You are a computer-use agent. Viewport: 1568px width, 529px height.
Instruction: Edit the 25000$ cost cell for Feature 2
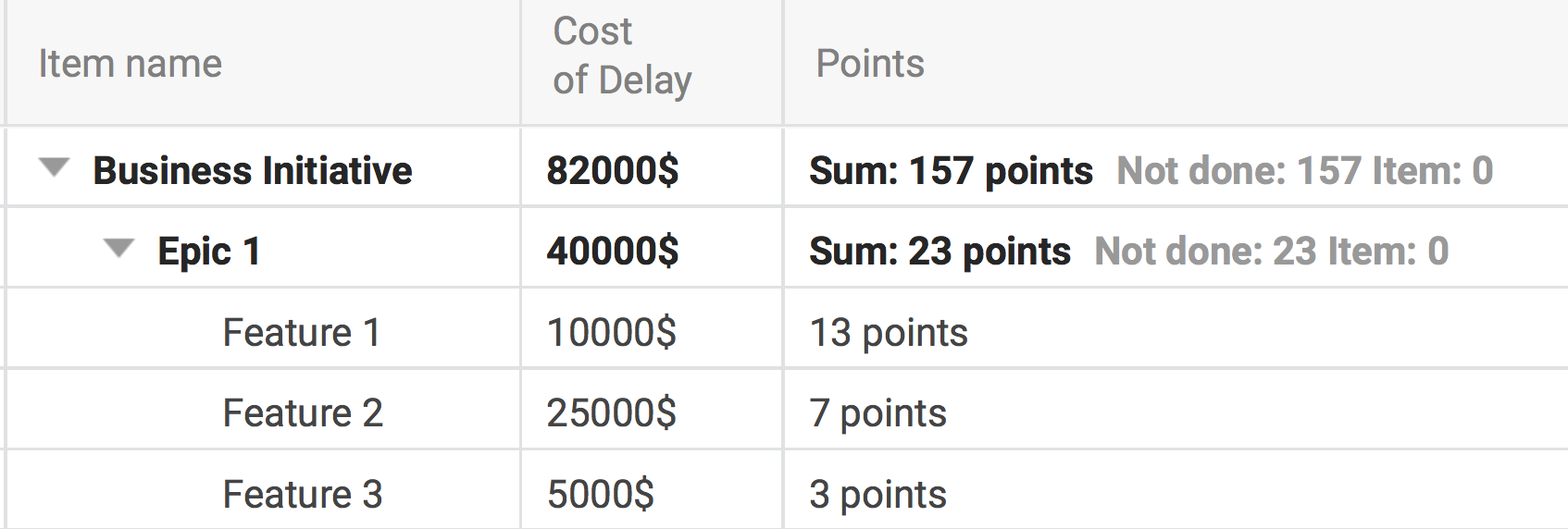(611, 413)
